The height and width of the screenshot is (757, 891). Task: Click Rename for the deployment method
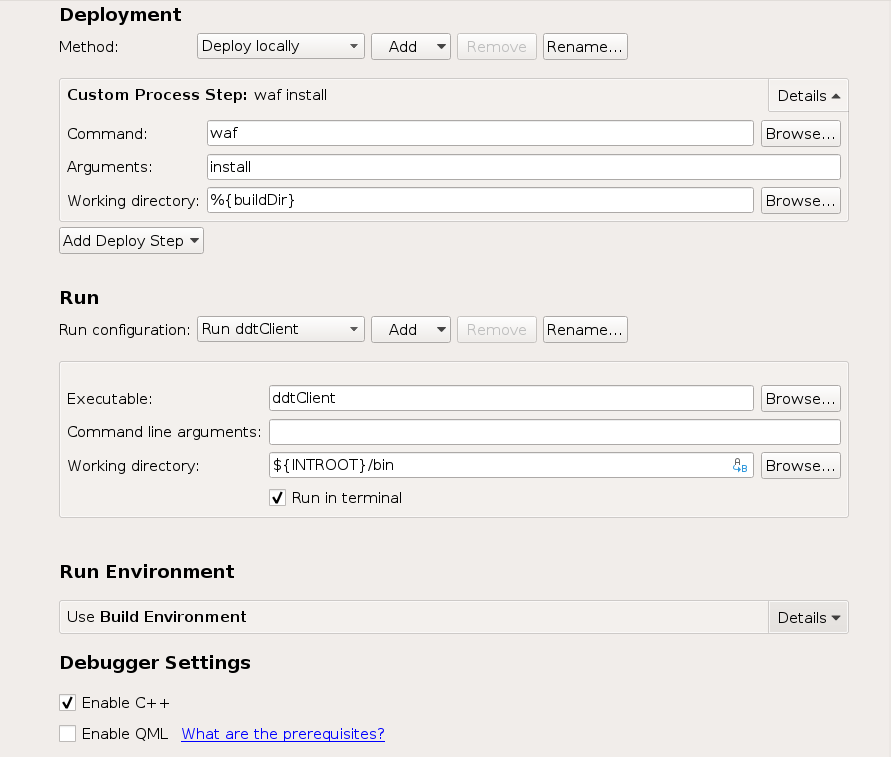tap(585, 47)
